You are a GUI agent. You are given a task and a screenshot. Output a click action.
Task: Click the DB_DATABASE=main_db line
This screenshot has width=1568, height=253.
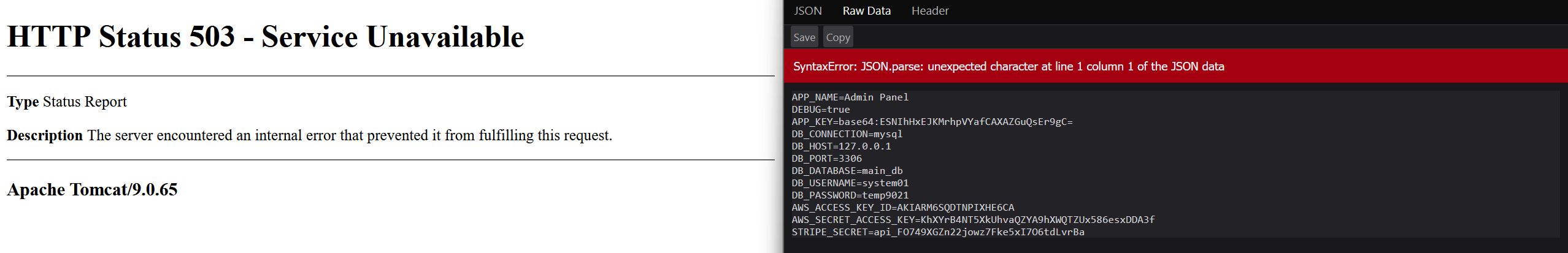tap(847, 171)
